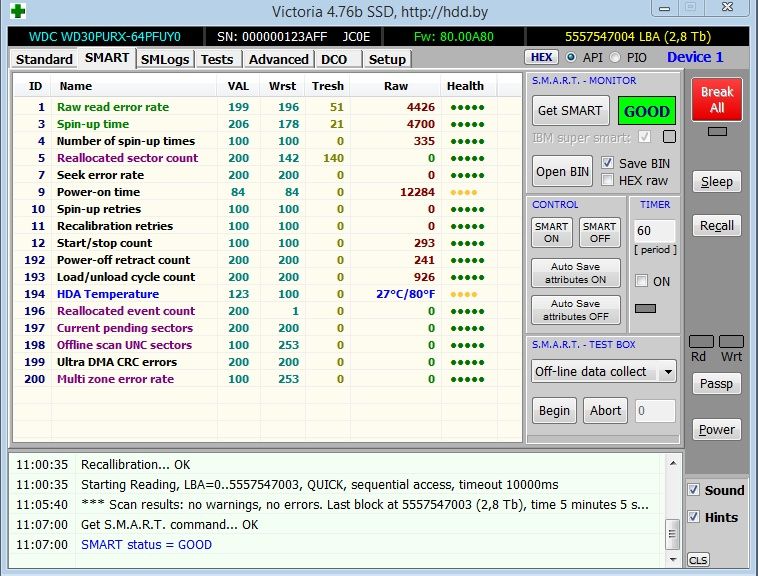Click the SMART OFF button

click(600, 232)
